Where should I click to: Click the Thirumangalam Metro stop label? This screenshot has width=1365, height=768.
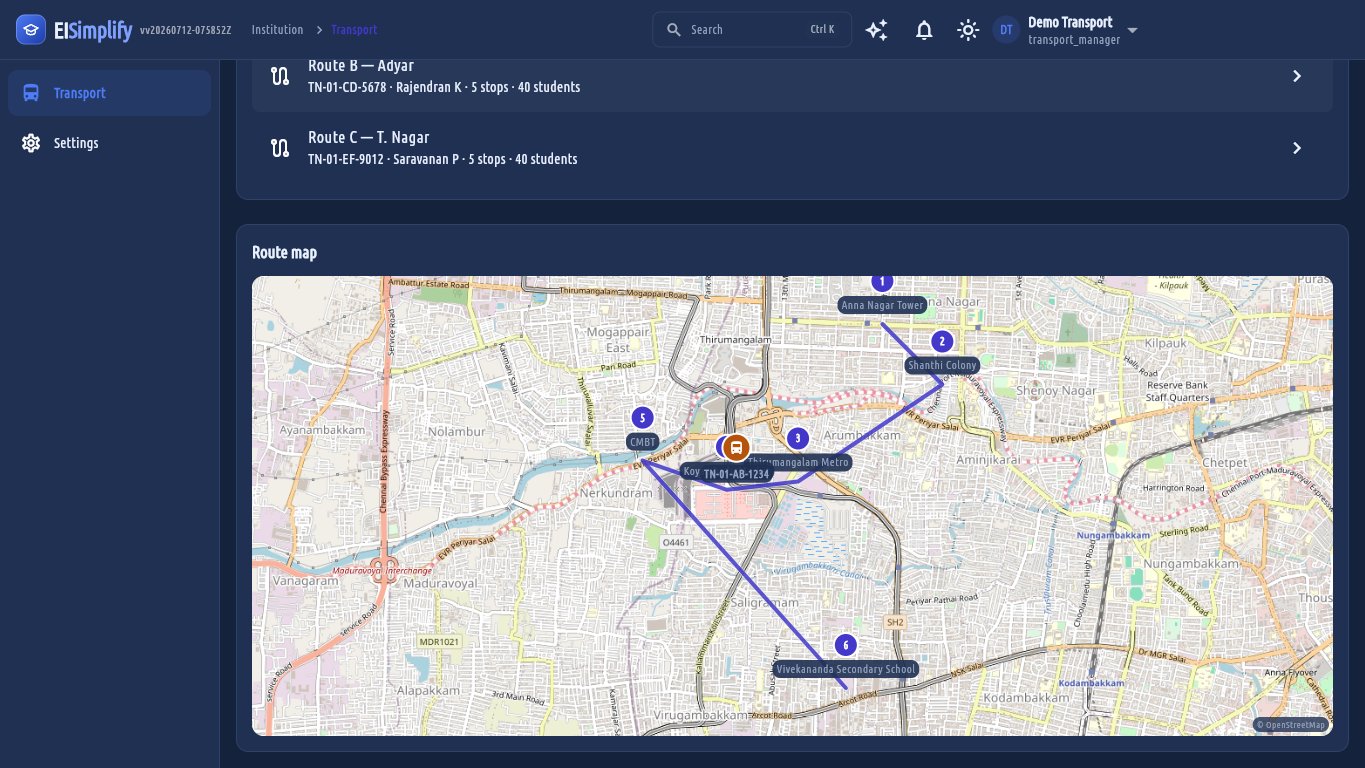799,462
